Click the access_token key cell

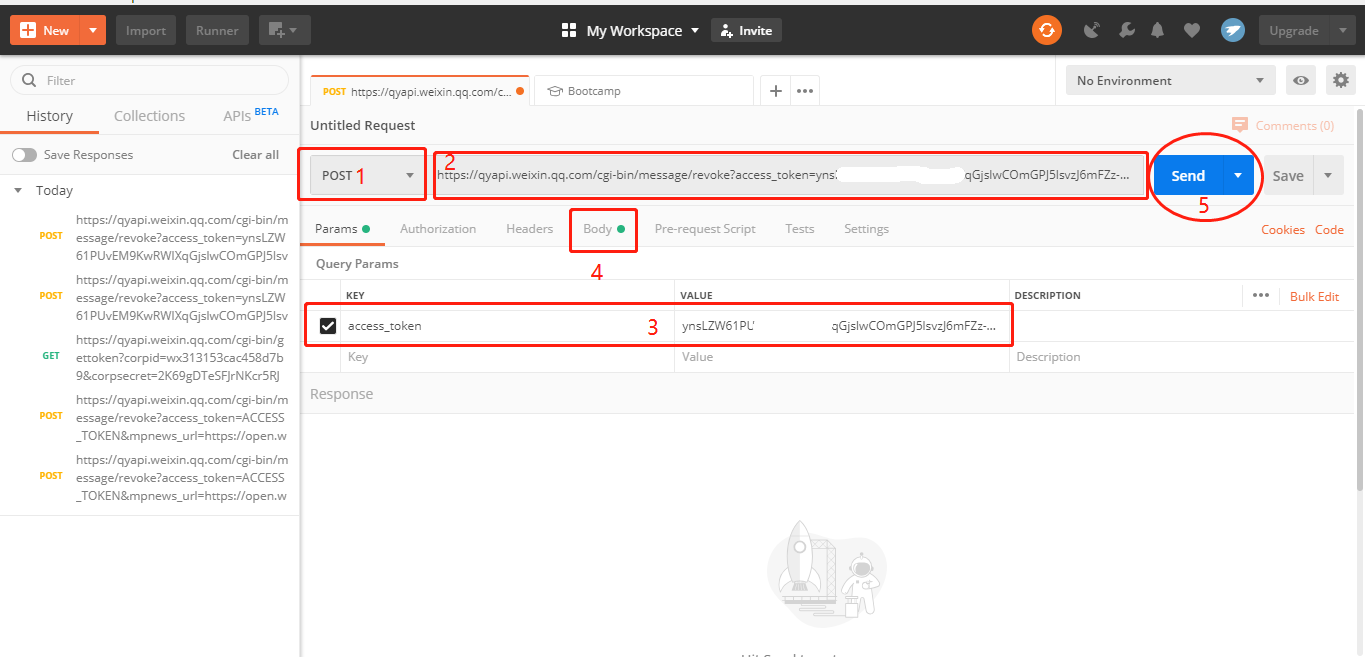[x=507, y=326]
